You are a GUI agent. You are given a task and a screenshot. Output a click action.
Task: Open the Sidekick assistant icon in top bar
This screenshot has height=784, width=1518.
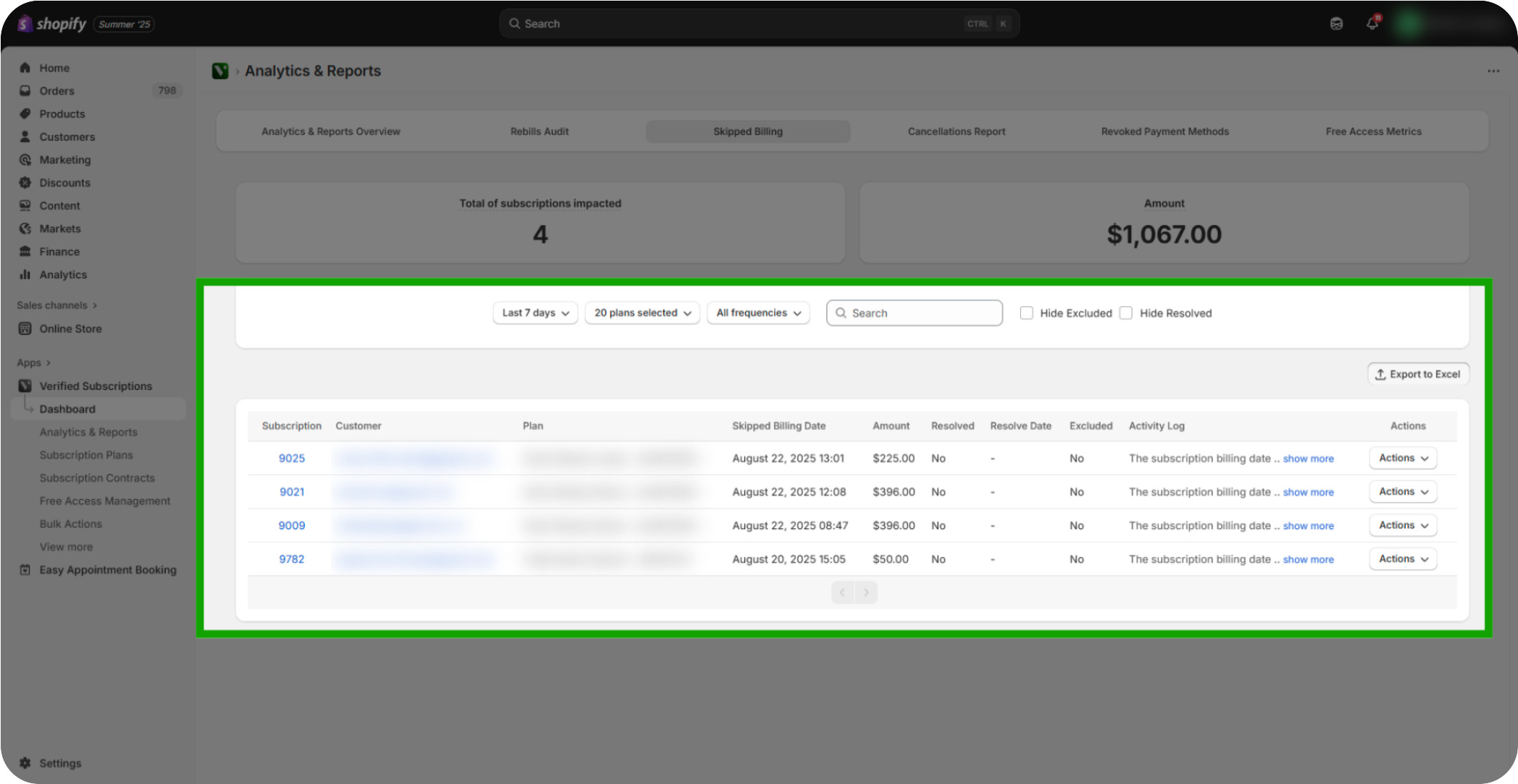coord(1336,24)
